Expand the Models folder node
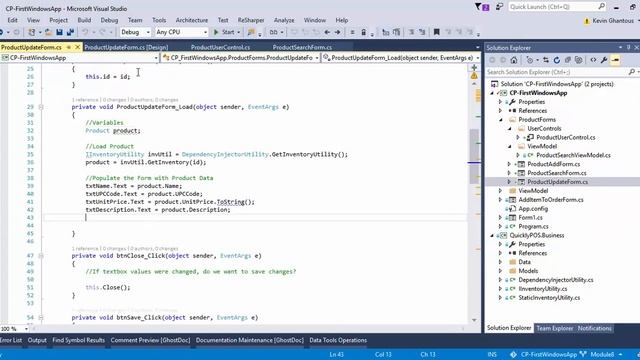Viewport: 640px width, 360px height. (500, 271)
